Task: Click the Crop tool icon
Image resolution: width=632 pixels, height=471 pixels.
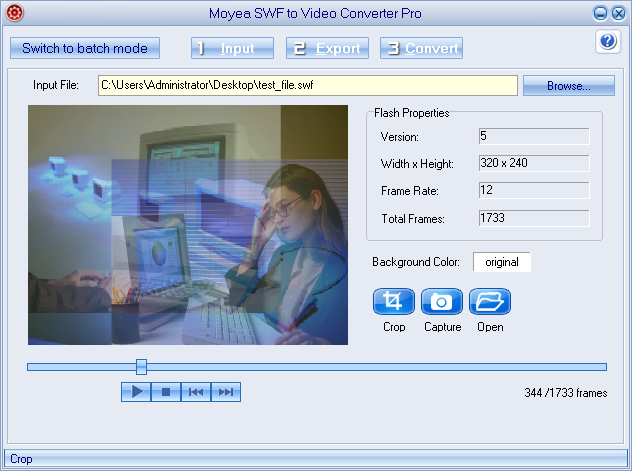Action: pos(394,302)
